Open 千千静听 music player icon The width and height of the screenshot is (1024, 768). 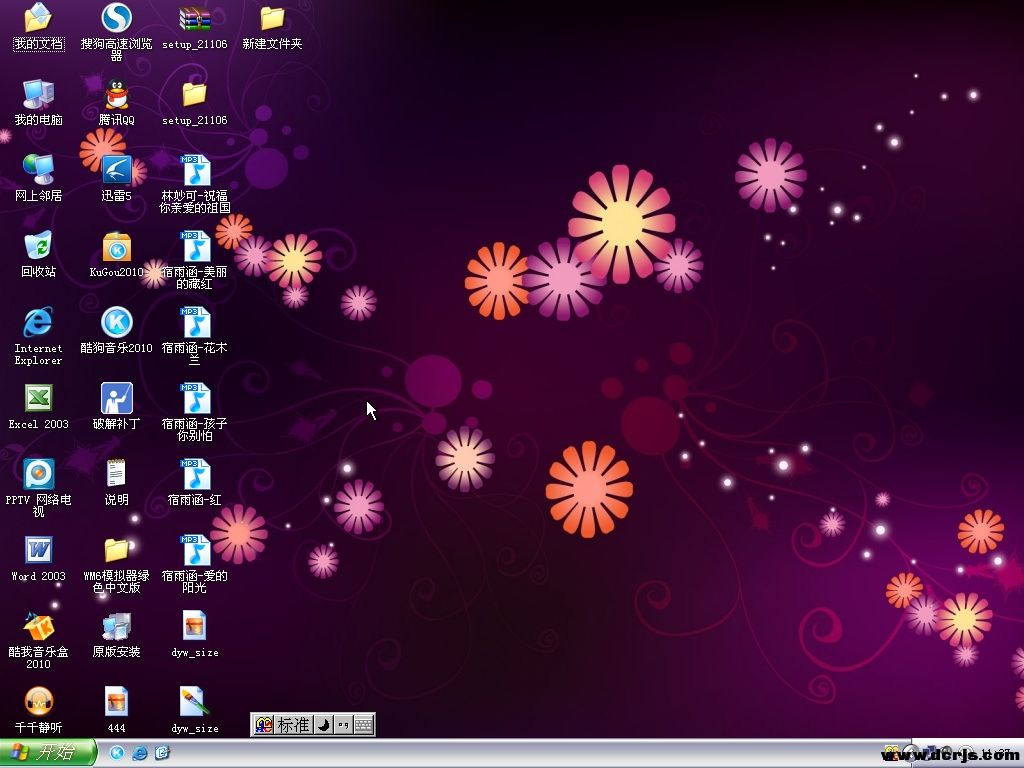38,702
